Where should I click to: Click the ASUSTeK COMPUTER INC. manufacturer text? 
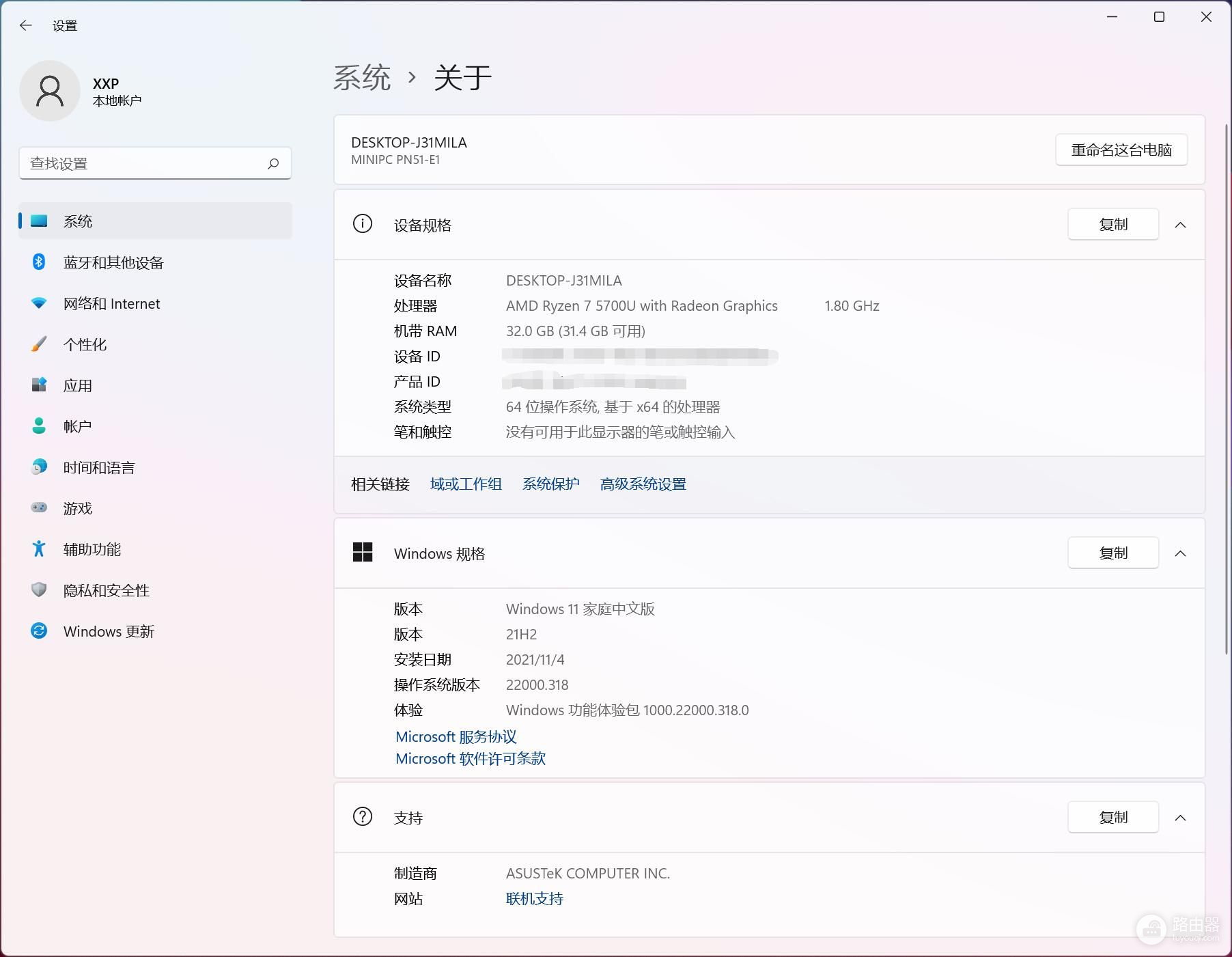(x=587, y=873)
